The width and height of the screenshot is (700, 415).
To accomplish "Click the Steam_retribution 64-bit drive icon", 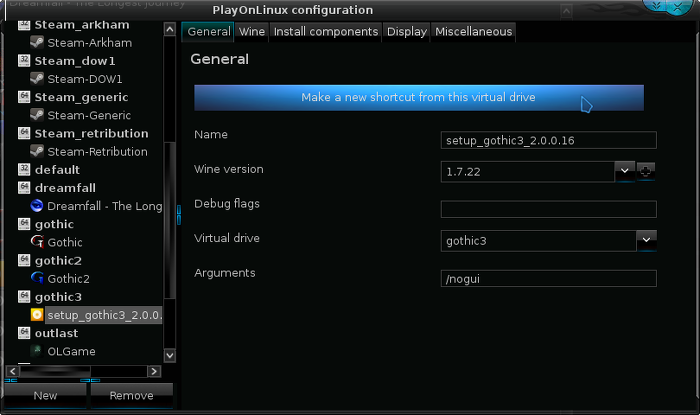I will click(x=24, y=133).
